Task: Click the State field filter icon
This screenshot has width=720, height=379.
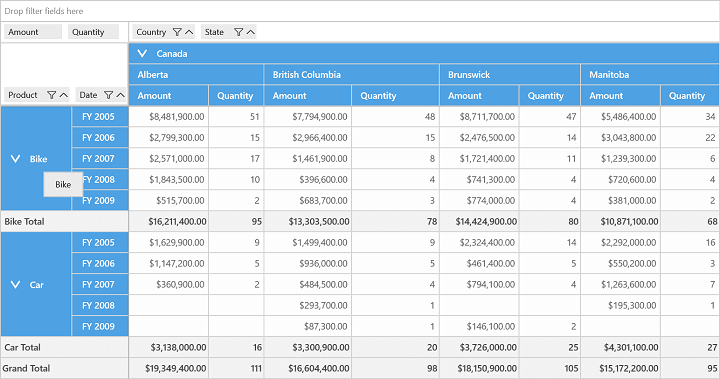Action: 238,32
